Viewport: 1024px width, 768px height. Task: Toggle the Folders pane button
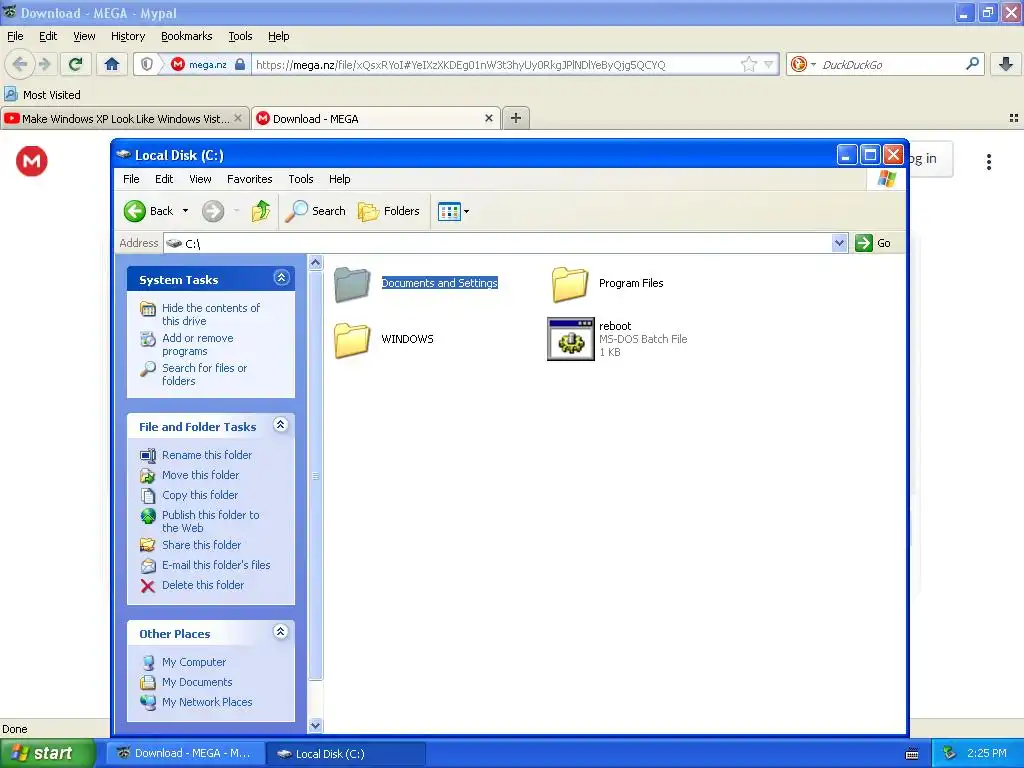tap(389, 211)
